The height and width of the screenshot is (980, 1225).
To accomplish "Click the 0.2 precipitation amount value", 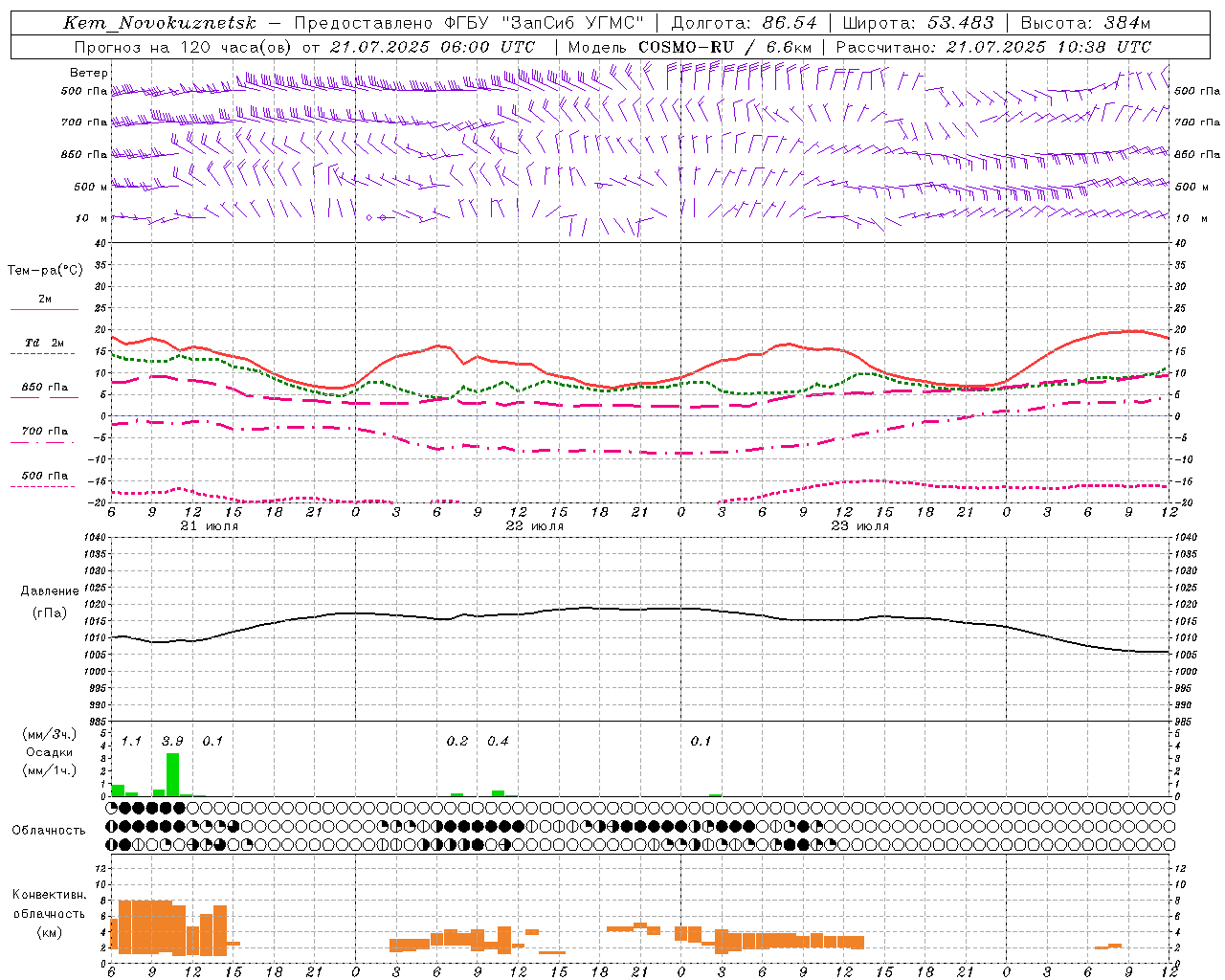I will click(457, 741).
